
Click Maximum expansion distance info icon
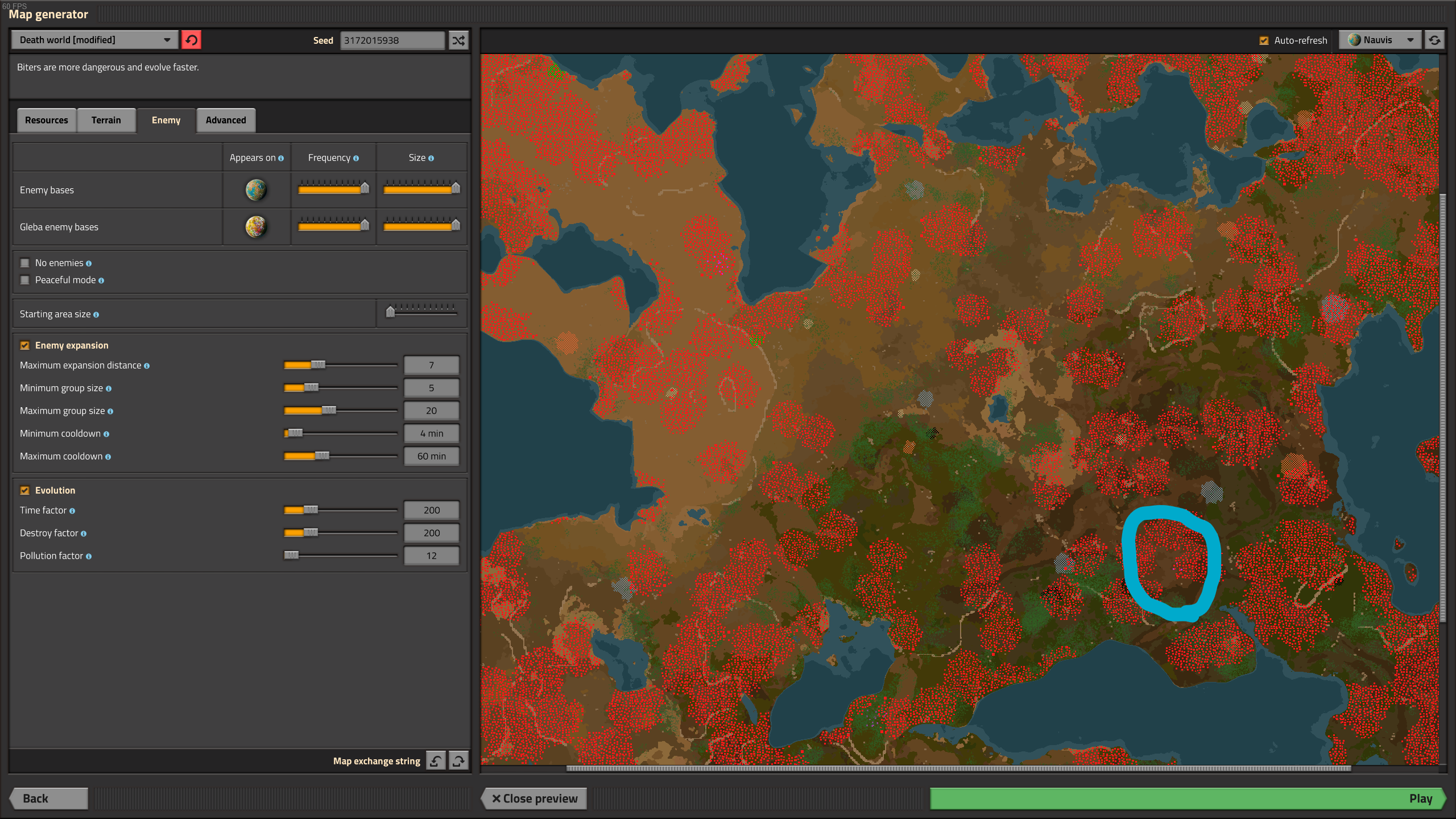click(x=147, y=366)
